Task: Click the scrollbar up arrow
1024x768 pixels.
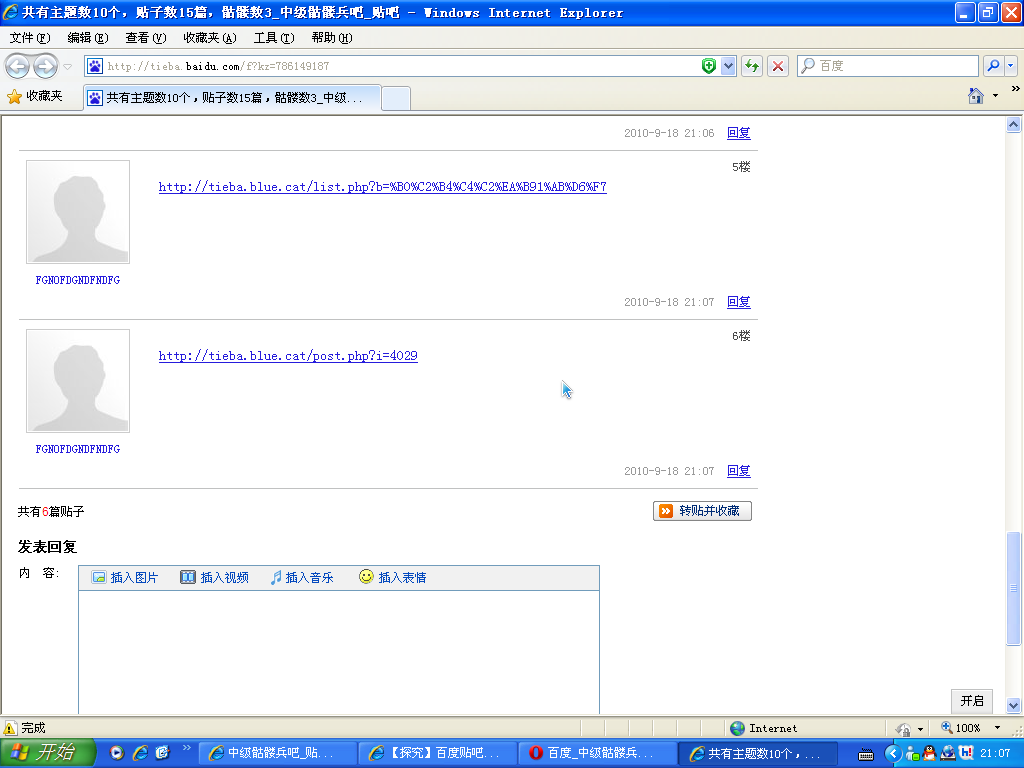Action: pyautogui.click(x=1013, y=125)
